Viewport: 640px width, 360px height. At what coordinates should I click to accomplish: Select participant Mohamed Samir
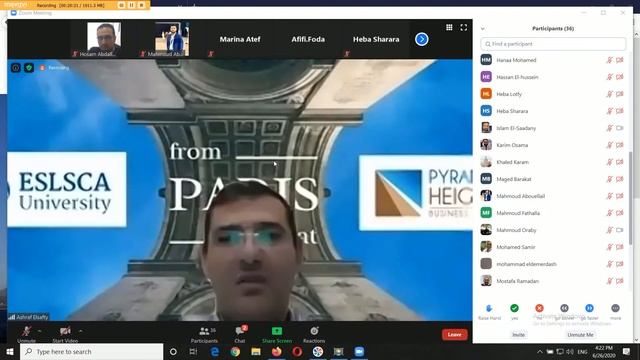point(552,247)
